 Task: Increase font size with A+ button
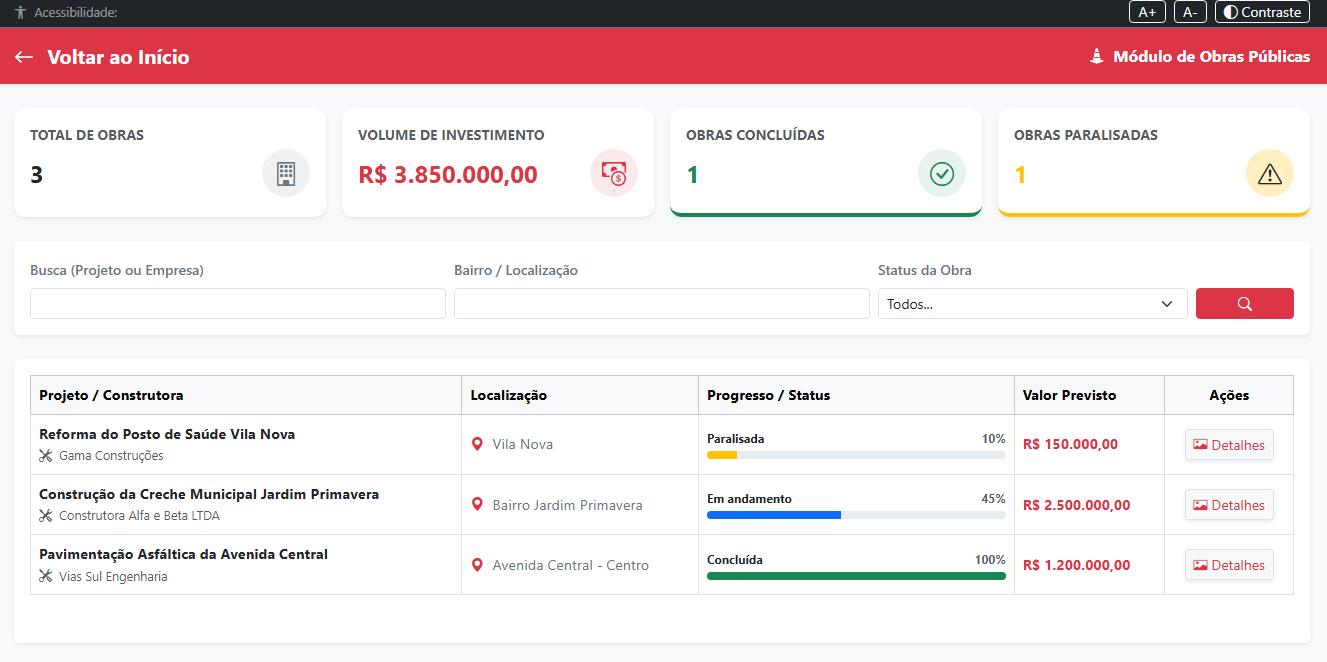(x=1147, y=12)
